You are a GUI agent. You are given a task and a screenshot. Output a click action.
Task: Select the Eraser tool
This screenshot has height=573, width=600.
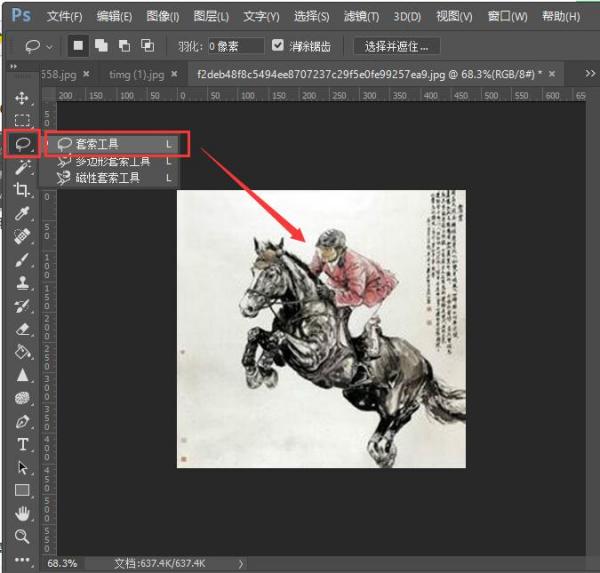[23, 329]
